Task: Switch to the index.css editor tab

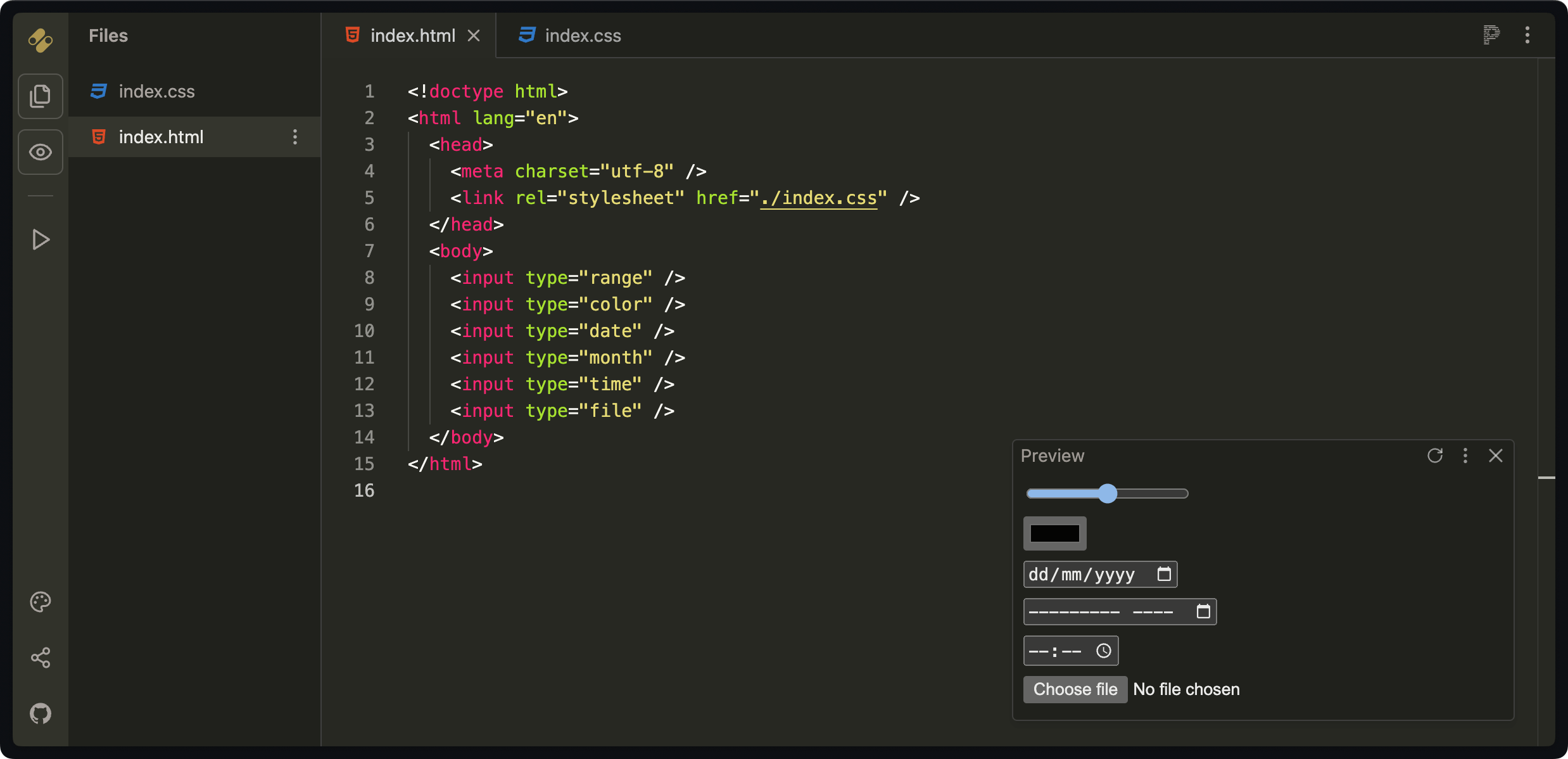Action: click(x=570, y=35)
